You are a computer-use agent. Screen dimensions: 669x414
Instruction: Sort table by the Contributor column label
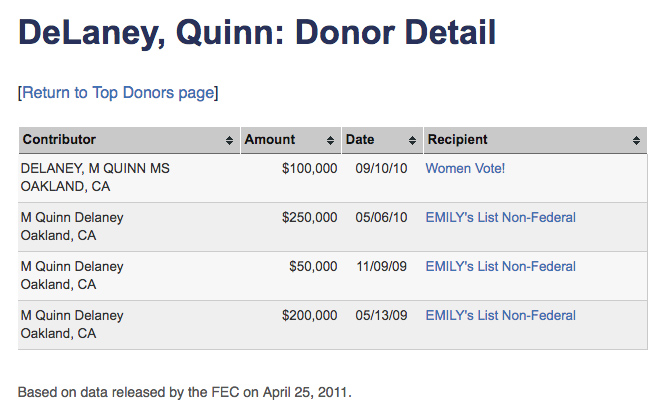pyautogui.click(x=60, y=140)
